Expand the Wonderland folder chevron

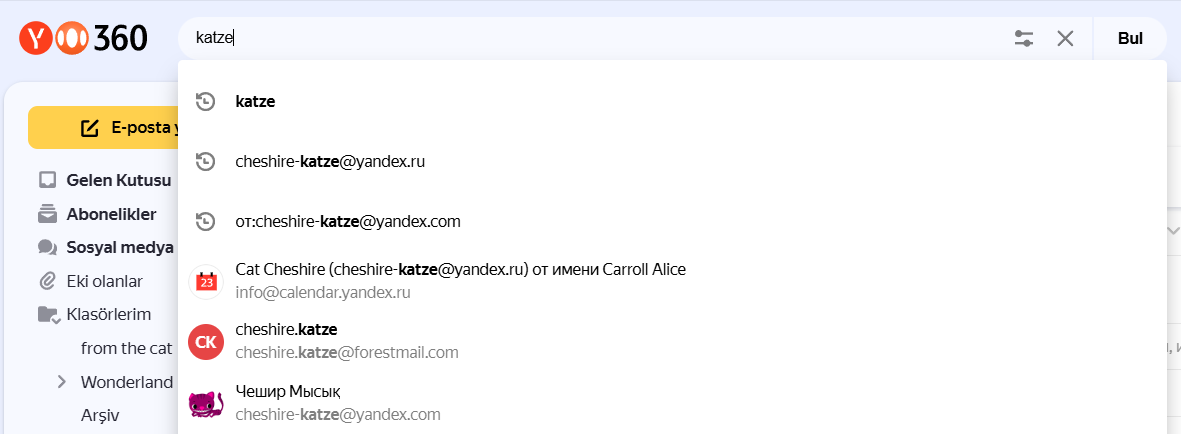pyautogui.click(x=61, y=382)
